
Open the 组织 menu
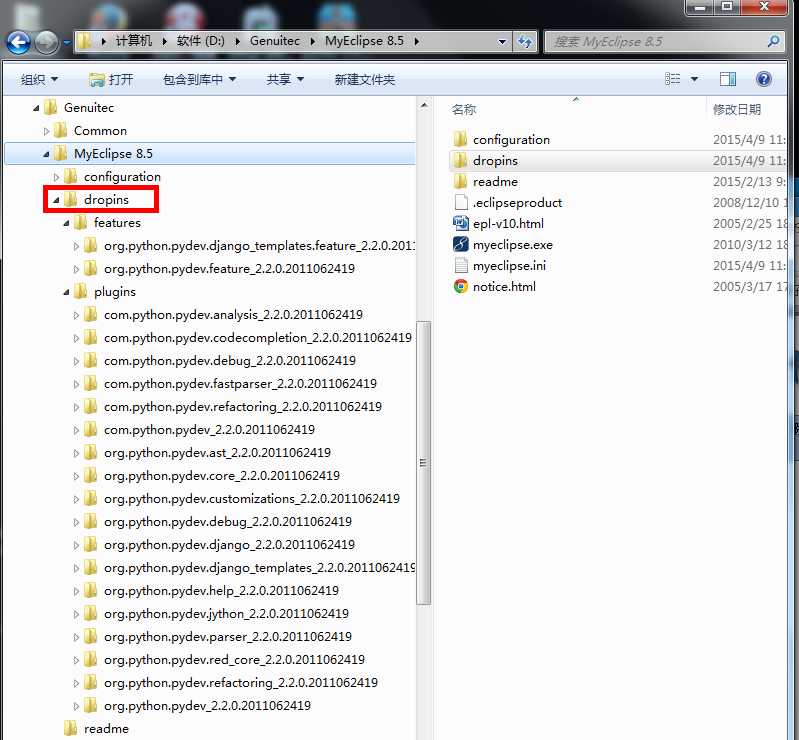39,79
